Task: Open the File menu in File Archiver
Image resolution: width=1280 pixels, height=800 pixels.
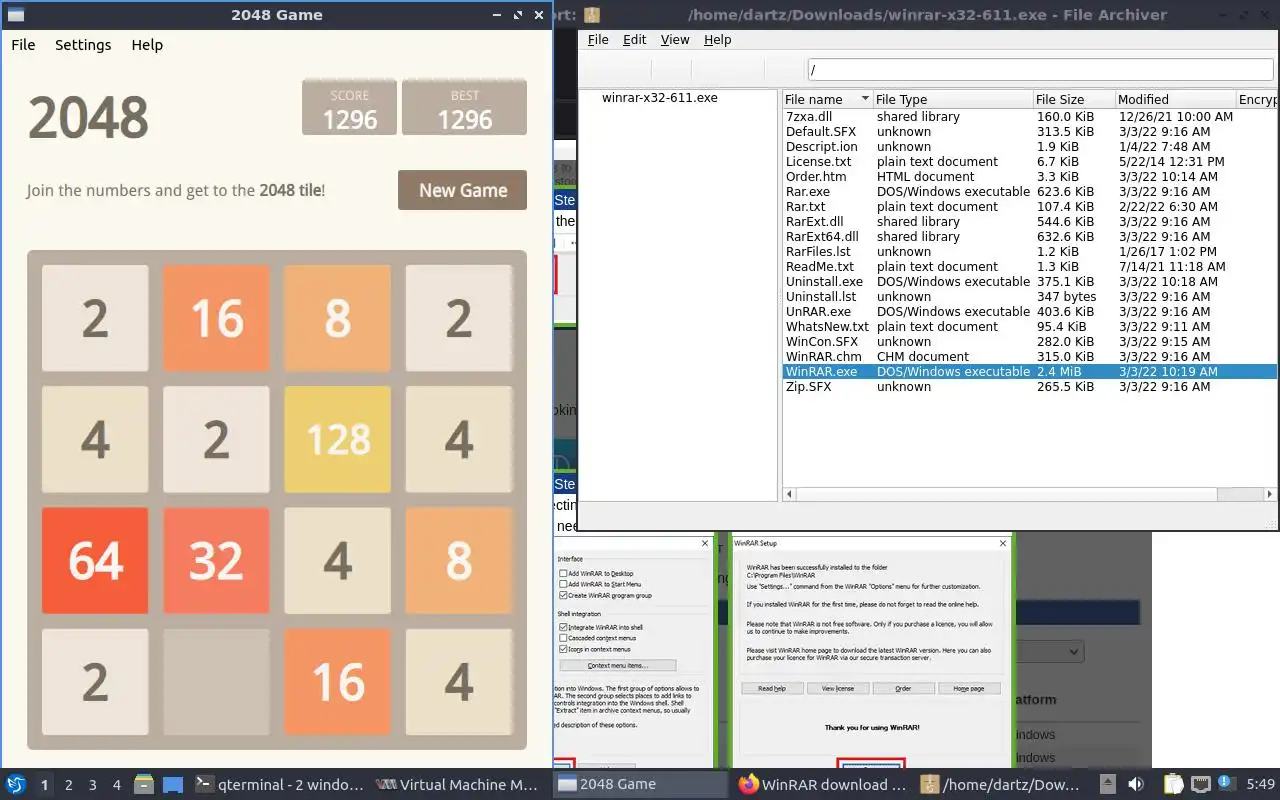Action: coord(598,40)
